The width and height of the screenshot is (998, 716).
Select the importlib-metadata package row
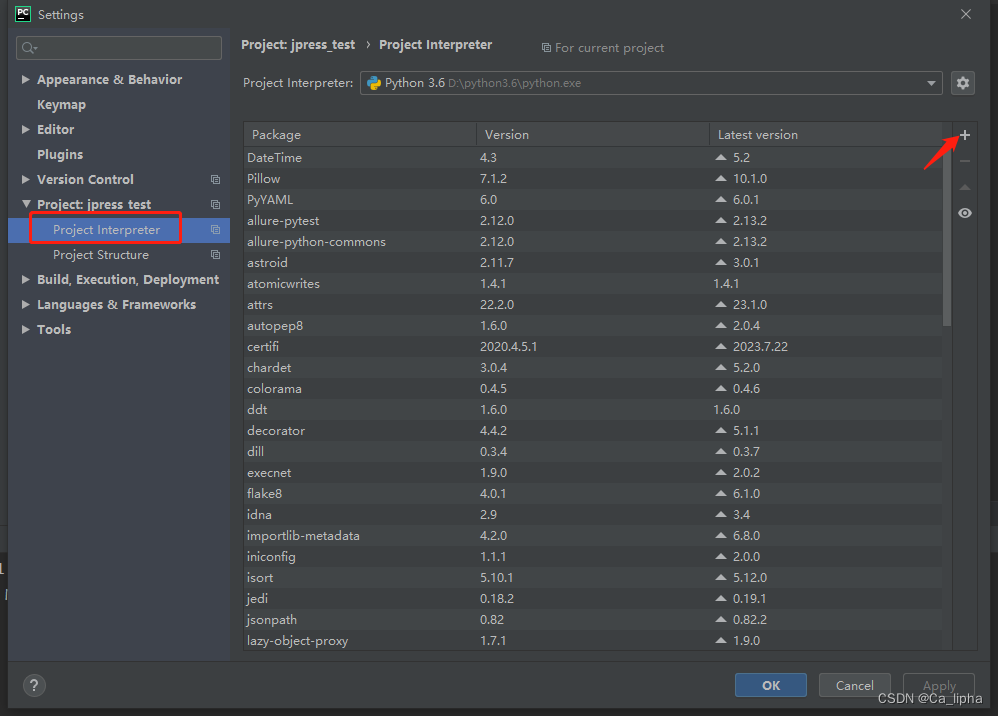point(593,535)
